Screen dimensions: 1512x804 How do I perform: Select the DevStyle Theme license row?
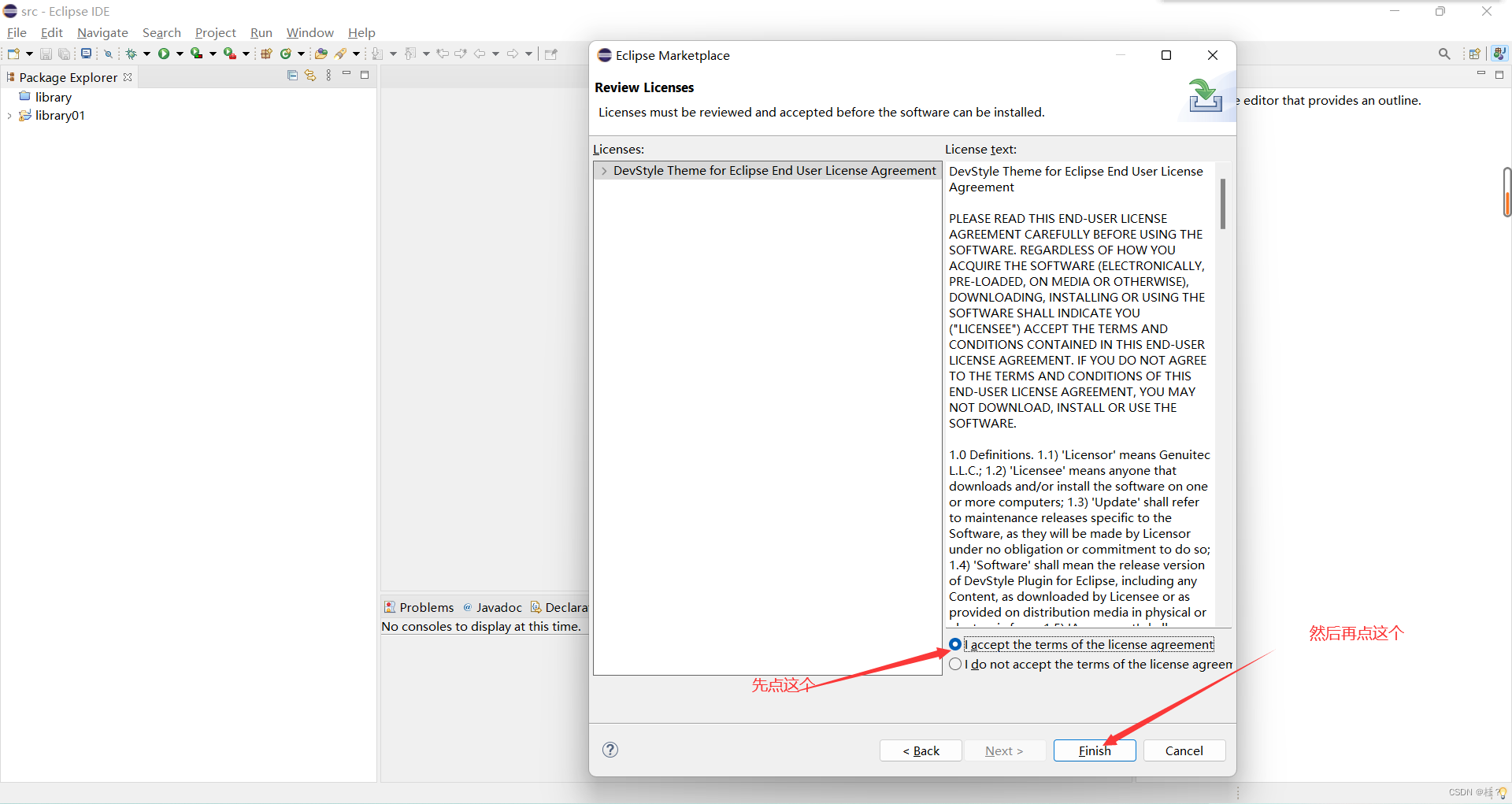click(767, 171)
